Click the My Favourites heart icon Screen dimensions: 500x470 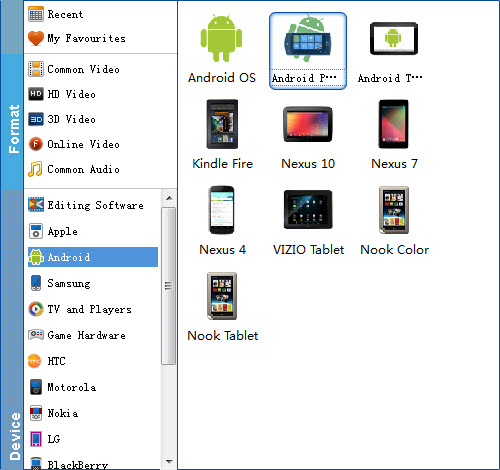tap(36, 38)
